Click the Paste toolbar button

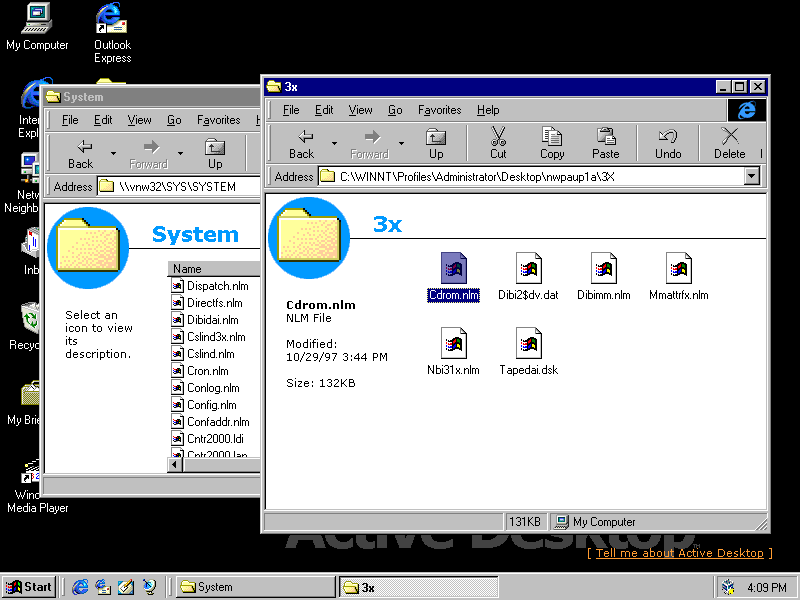tap(606, 144)
